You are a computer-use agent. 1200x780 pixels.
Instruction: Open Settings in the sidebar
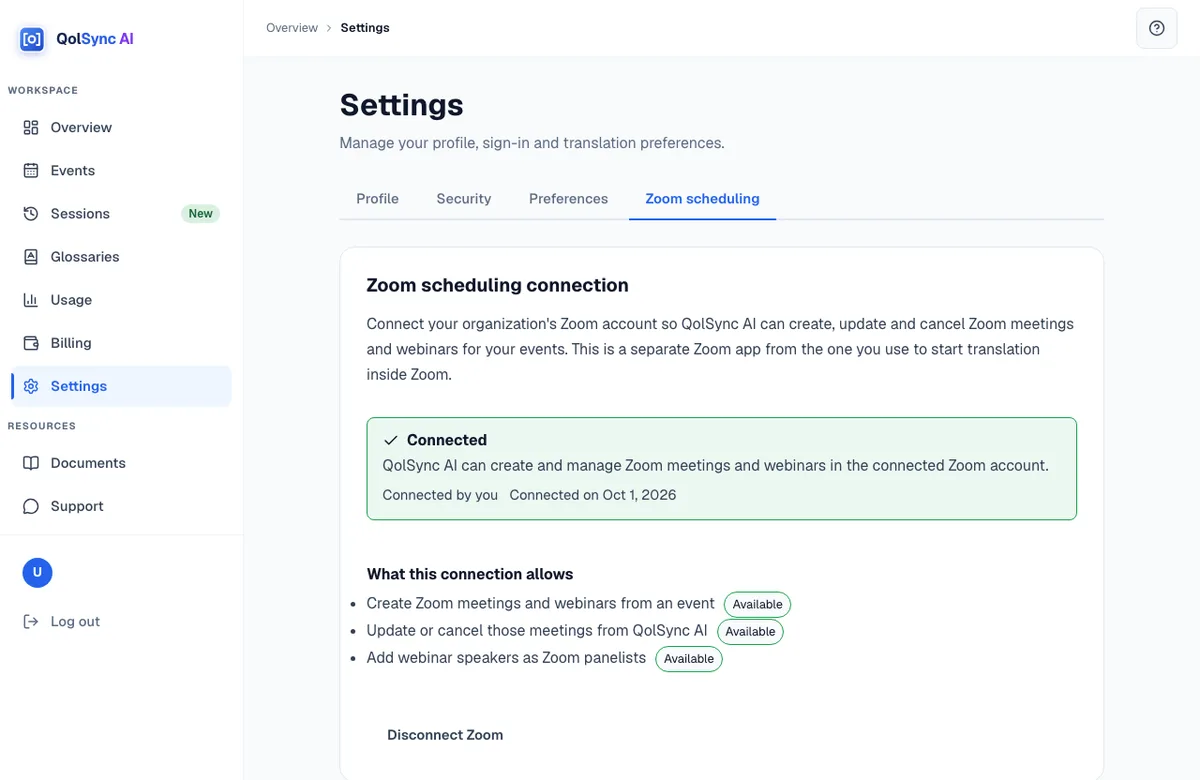pos(121,386)
